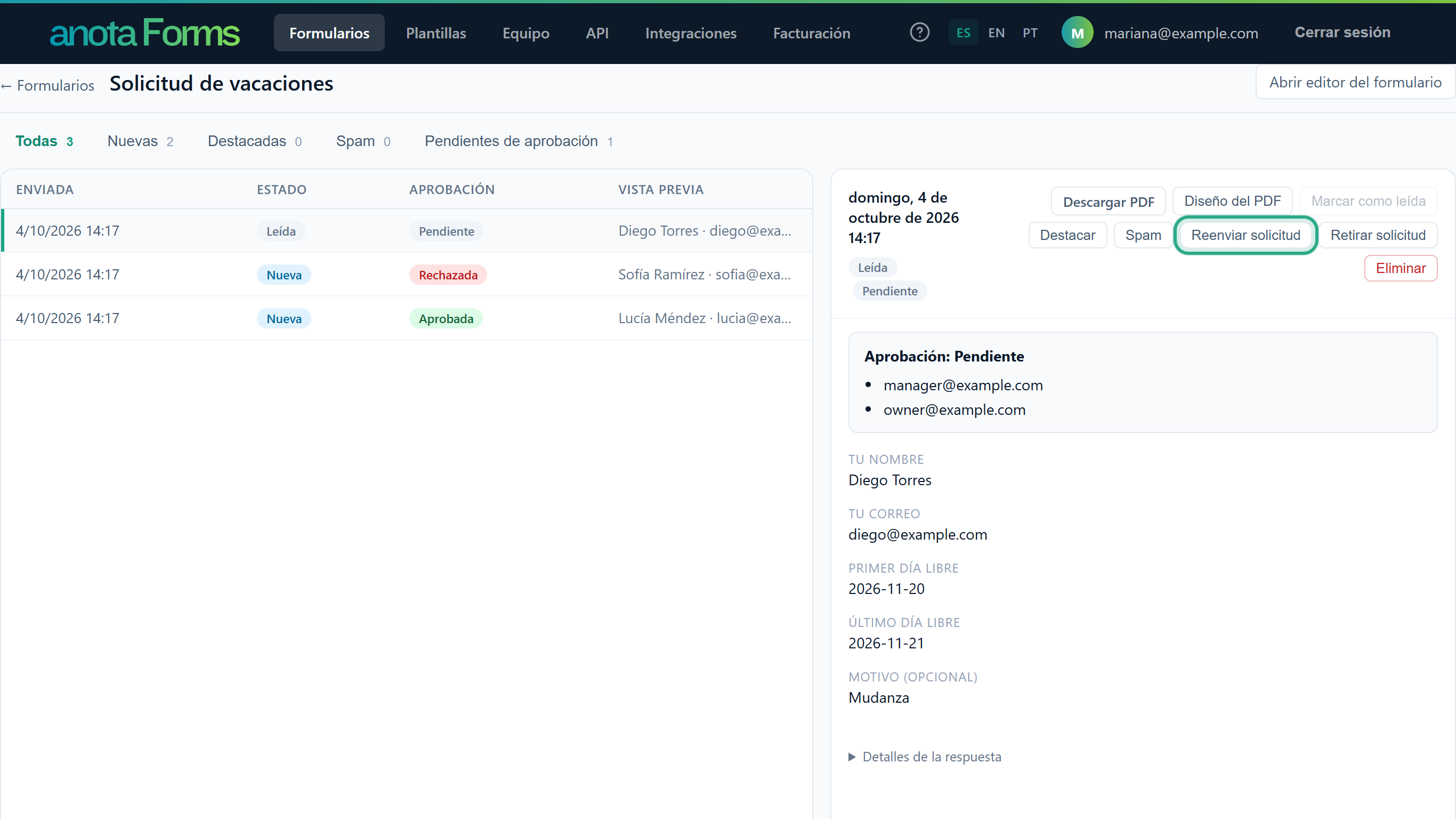Expand Detalles de la respuesta

pyautogui.click(x=925, y=757)
